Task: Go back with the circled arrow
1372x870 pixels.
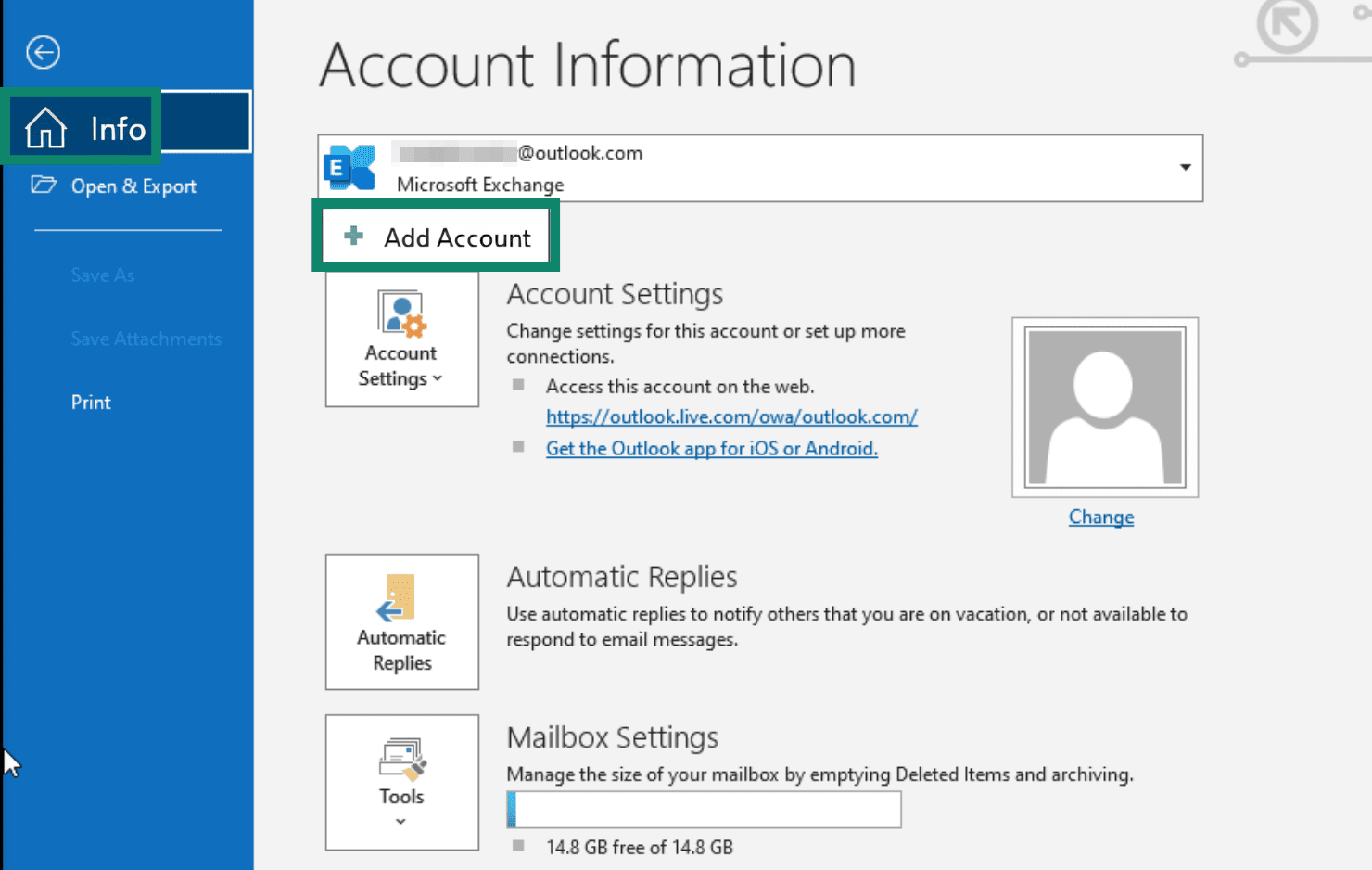Action: pyautogui.click(x=43, y=52)
